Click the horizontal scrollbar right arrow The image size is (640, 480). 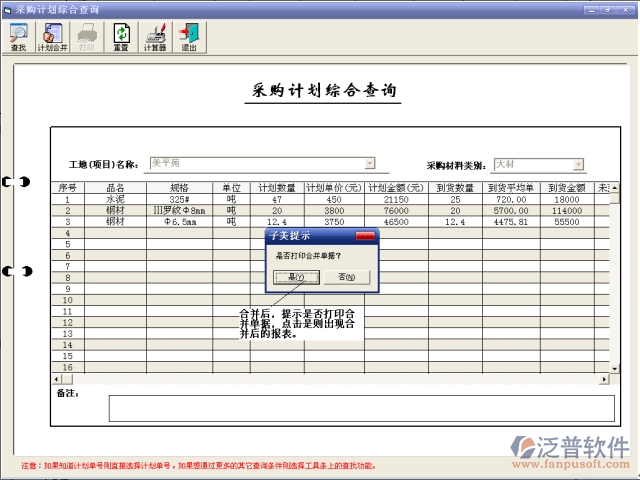coord(604,379)
